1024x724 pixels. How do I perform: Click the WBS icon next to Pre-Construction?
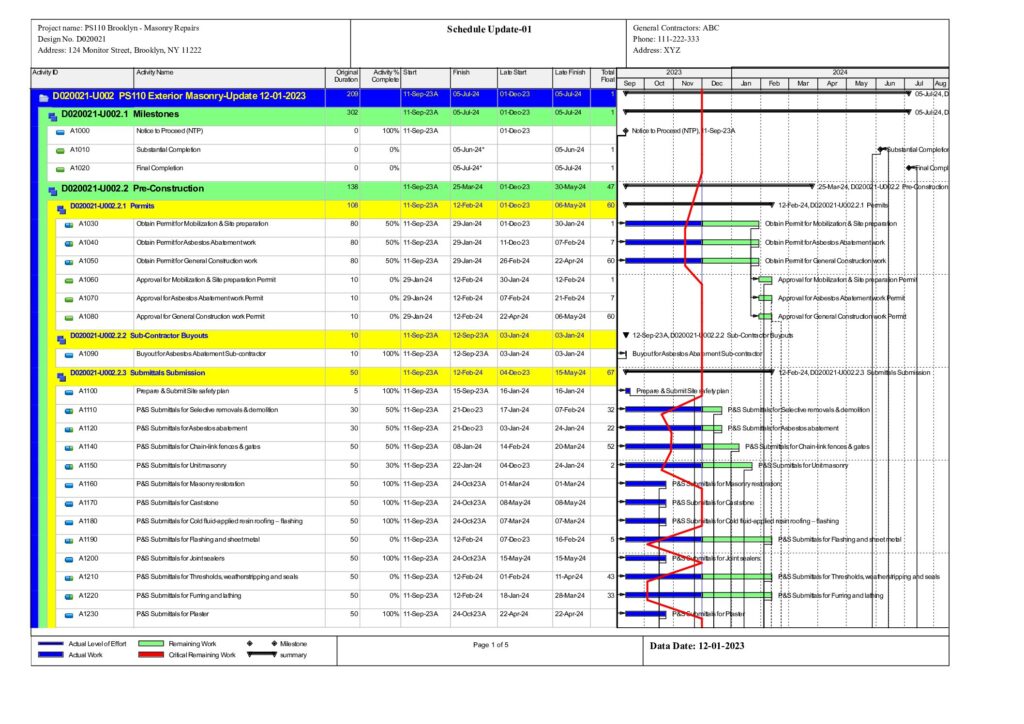point(52,188)
